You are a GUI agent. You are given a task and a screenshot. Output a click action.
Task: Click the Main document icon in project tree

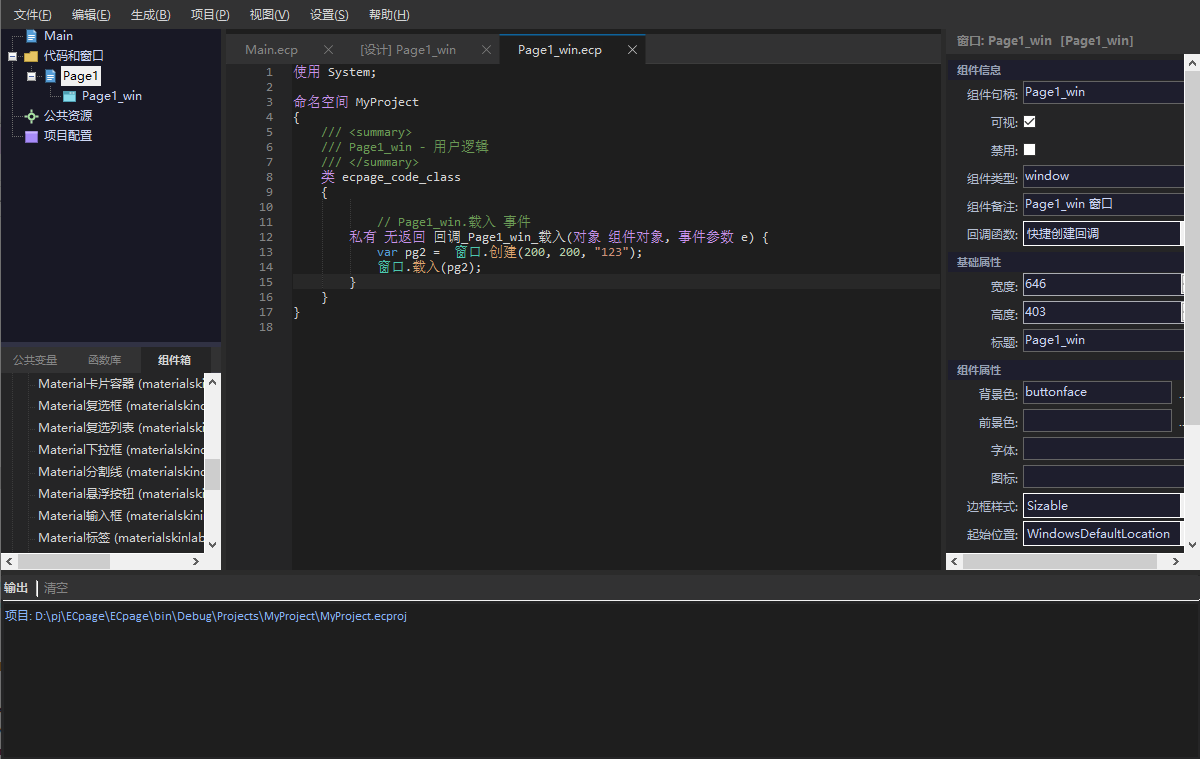(31, 36)
